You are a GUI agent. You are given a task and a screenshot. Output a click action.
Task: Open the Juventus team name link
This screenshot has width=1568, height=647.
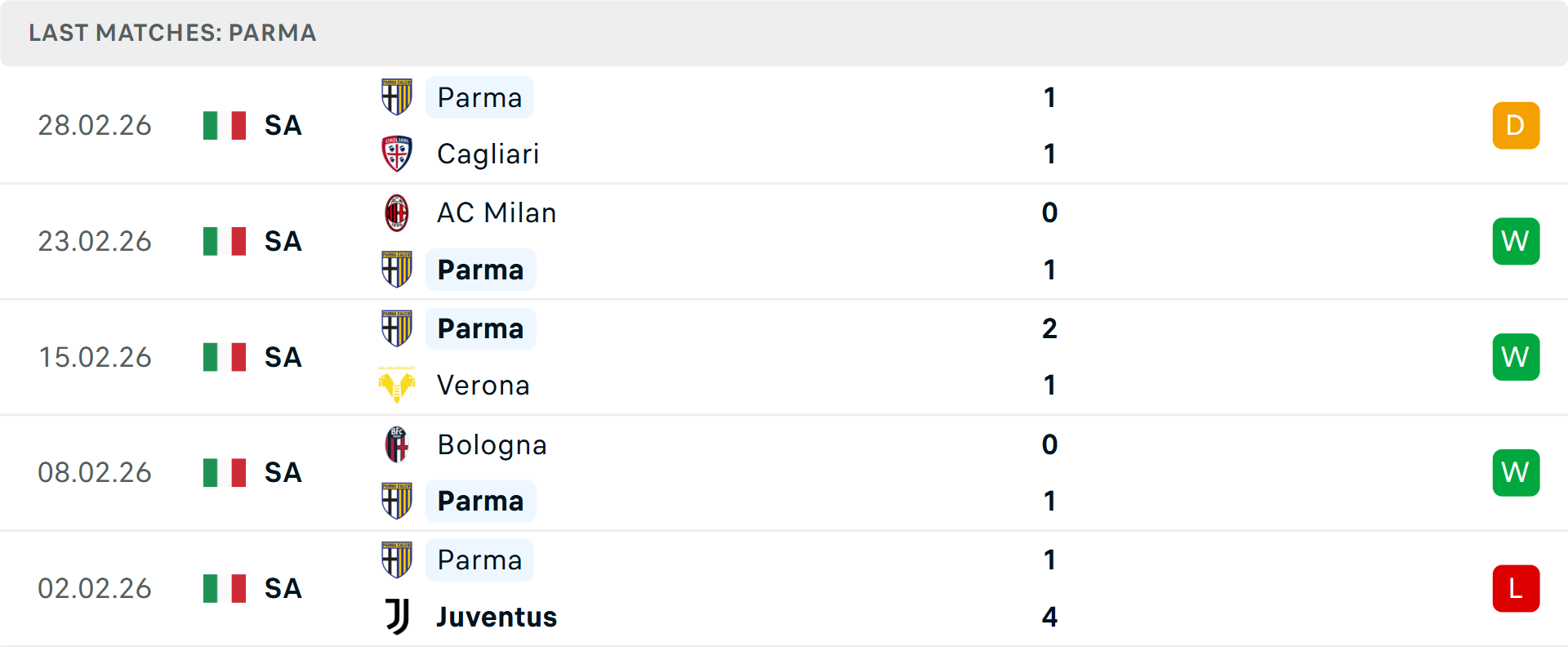click(x=495, y=617)
